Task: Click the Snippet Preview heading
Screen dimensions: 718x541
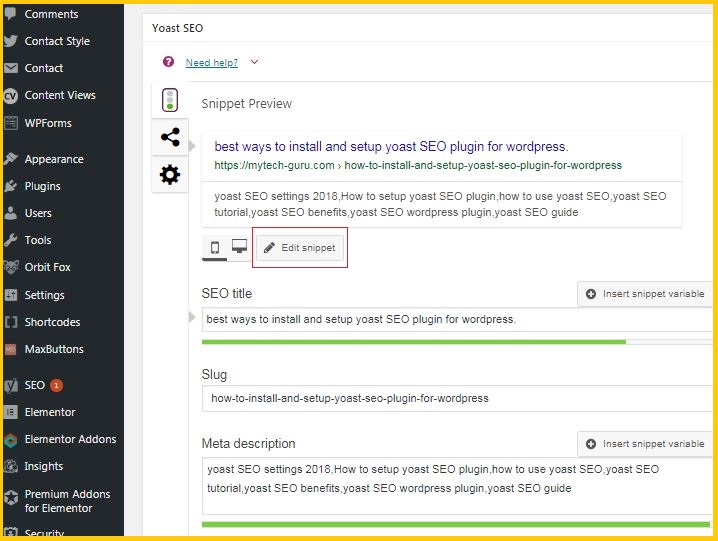Action: coord(246,104)
